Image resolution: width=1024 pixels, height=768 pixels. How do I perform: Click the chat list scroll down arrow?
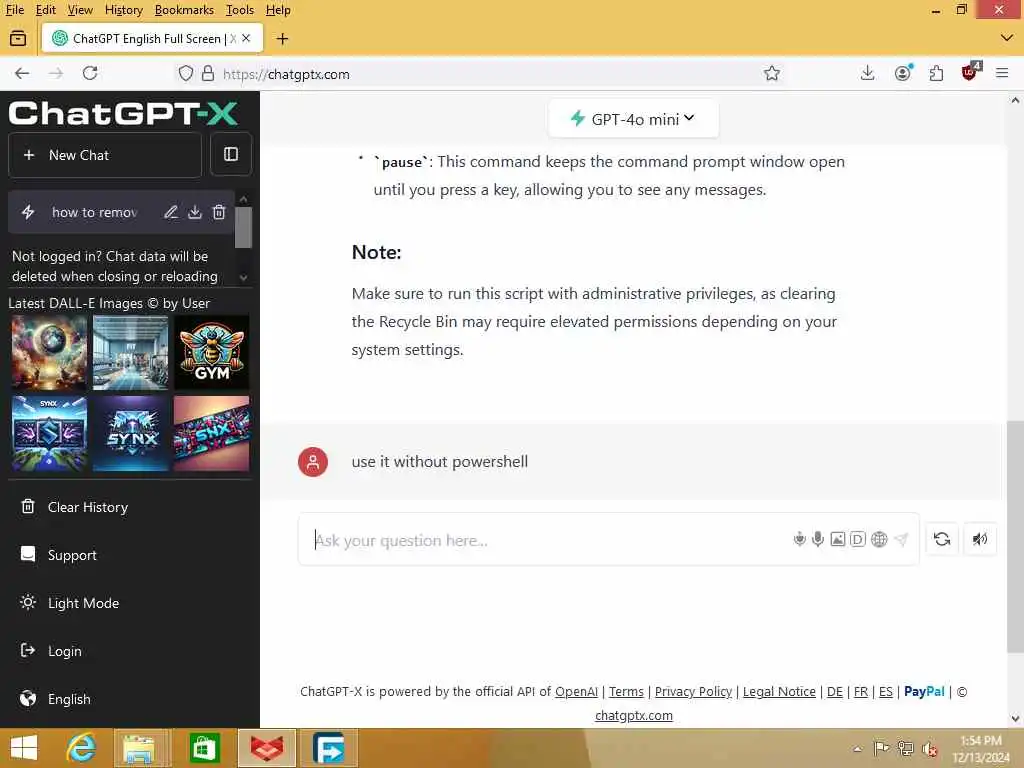[x=244, y=278]
